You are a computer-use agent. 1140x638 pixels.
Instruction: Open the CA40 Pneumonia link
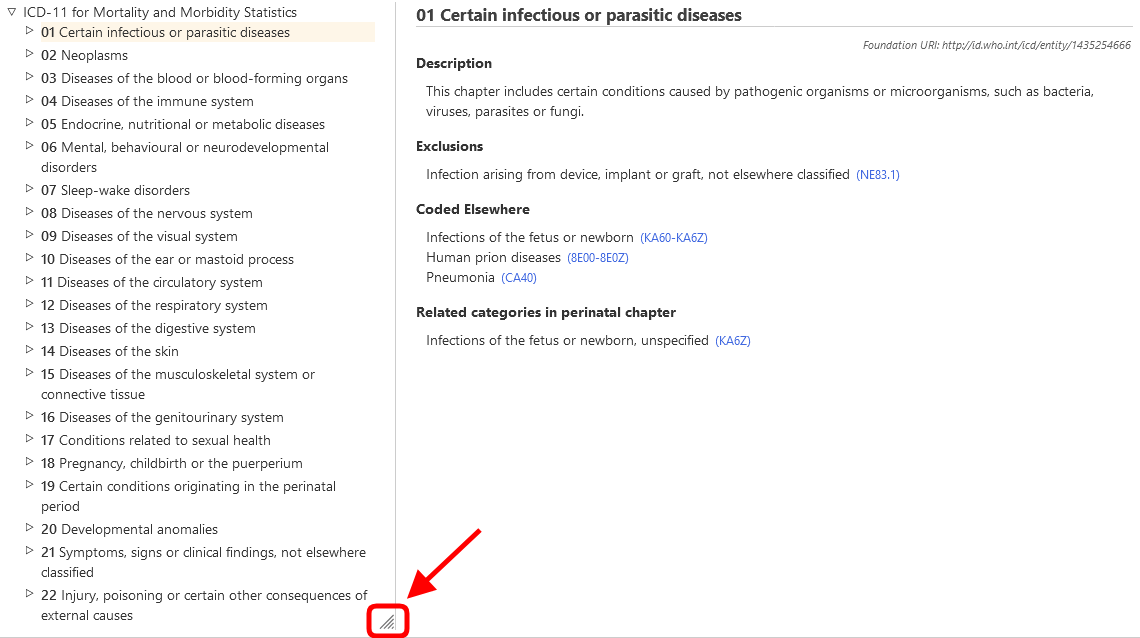(x=518, y=277)
